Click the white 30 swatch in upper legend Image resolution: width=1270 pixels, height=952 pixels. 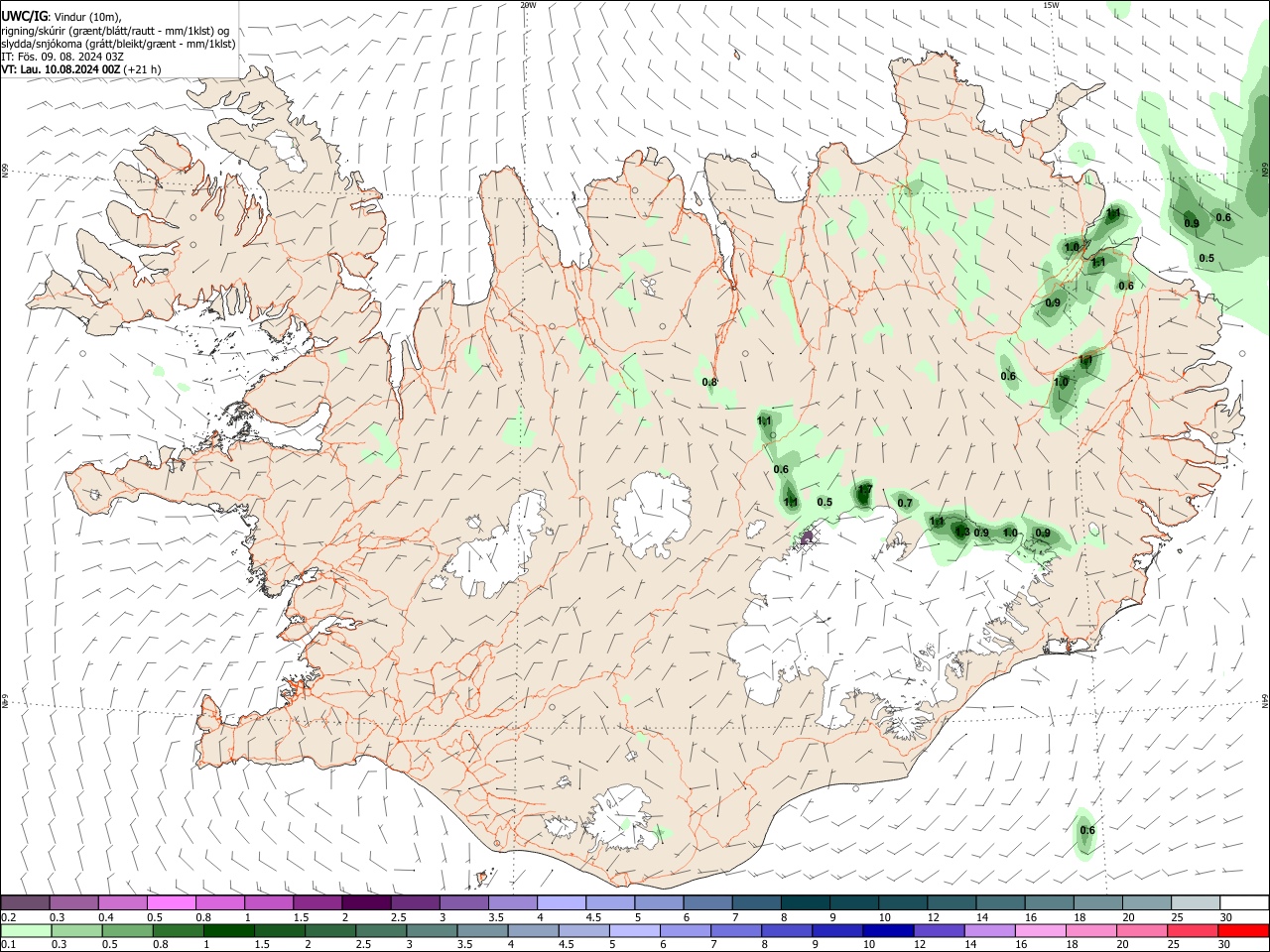coord(1243,903)
